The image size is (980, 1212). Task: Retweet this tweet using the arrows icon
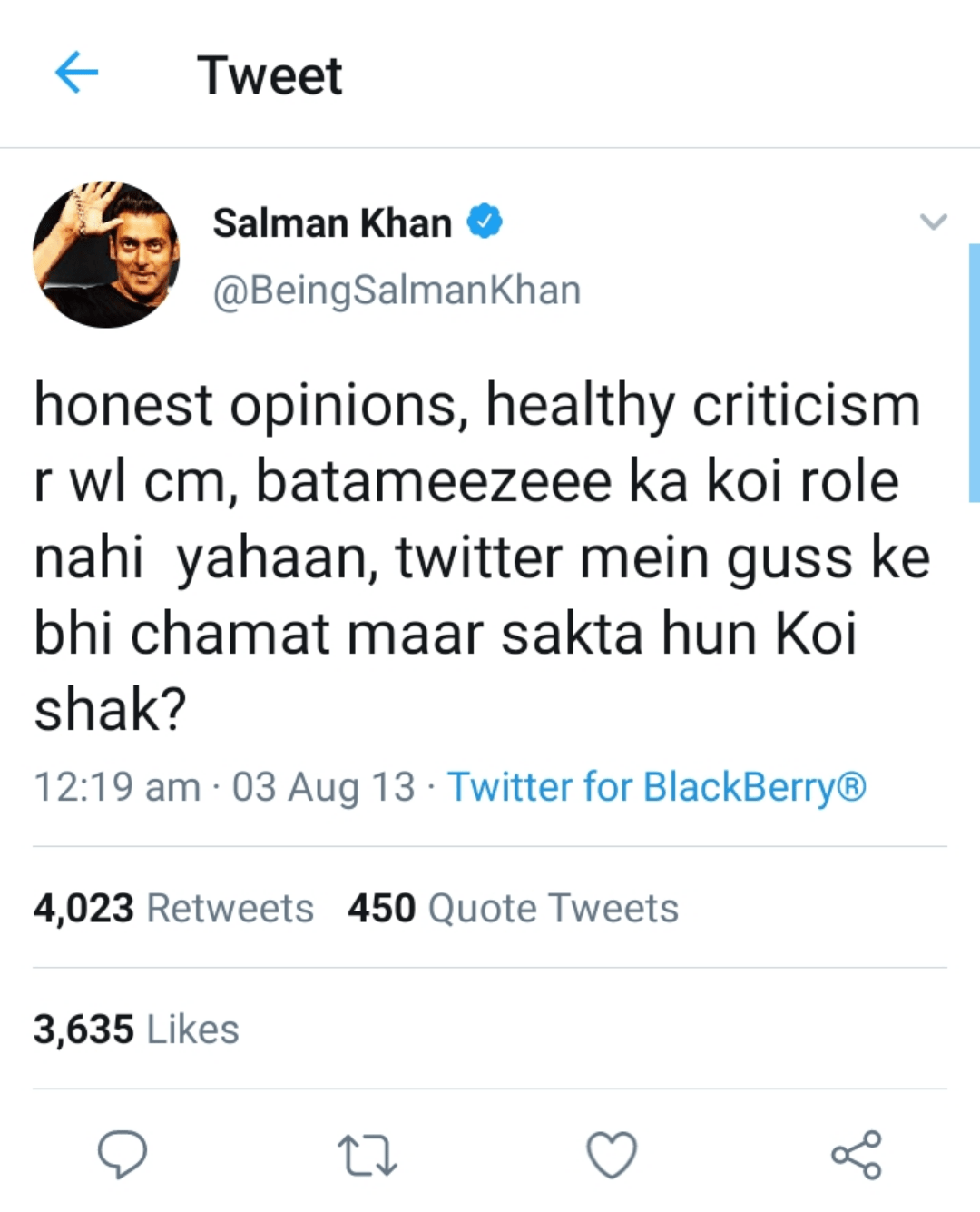(367, 1156)
